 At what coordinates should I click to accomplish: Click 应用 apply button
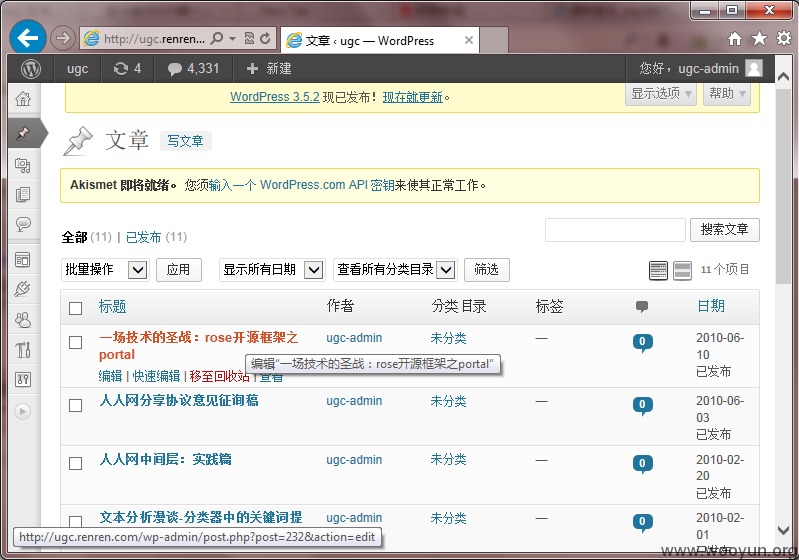(178, 270)
